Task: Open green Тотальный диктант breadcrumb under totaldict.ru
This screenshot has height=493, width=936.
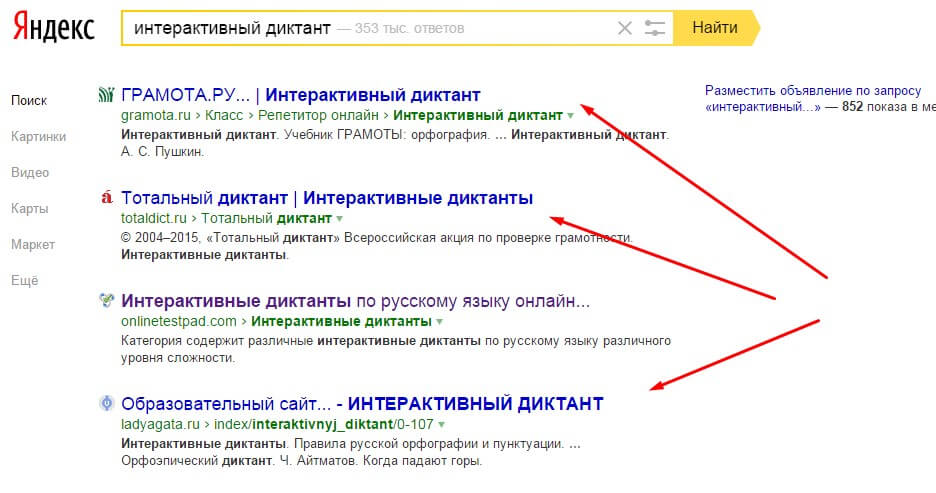Action: tap(266, 218)
